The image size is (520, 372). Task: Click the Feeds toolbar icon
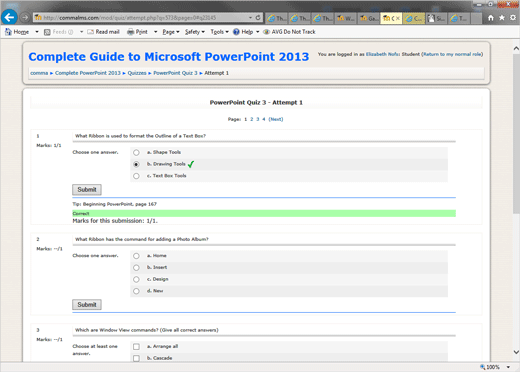47,32
